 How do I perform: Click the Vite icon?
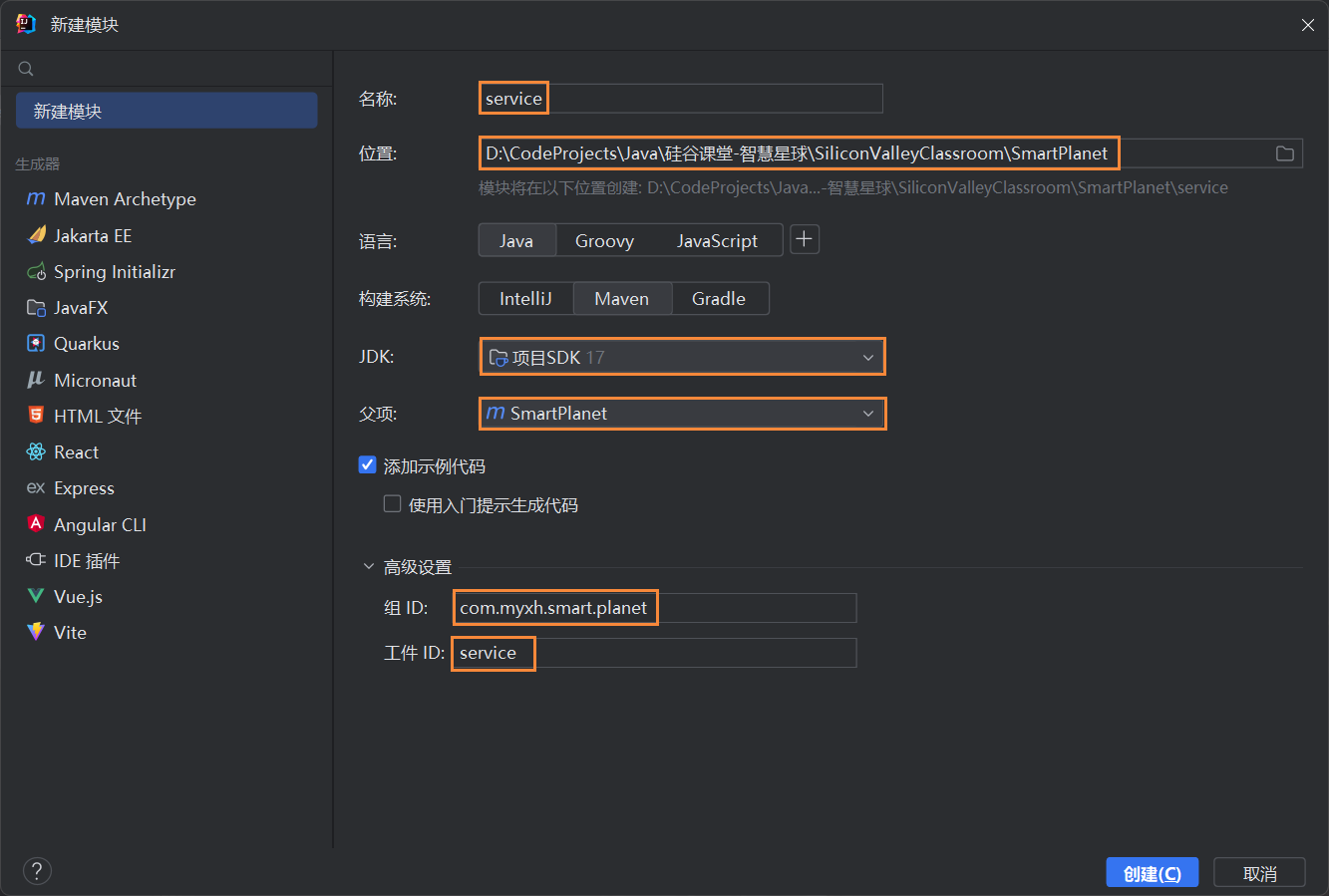(x=36, y=632)
